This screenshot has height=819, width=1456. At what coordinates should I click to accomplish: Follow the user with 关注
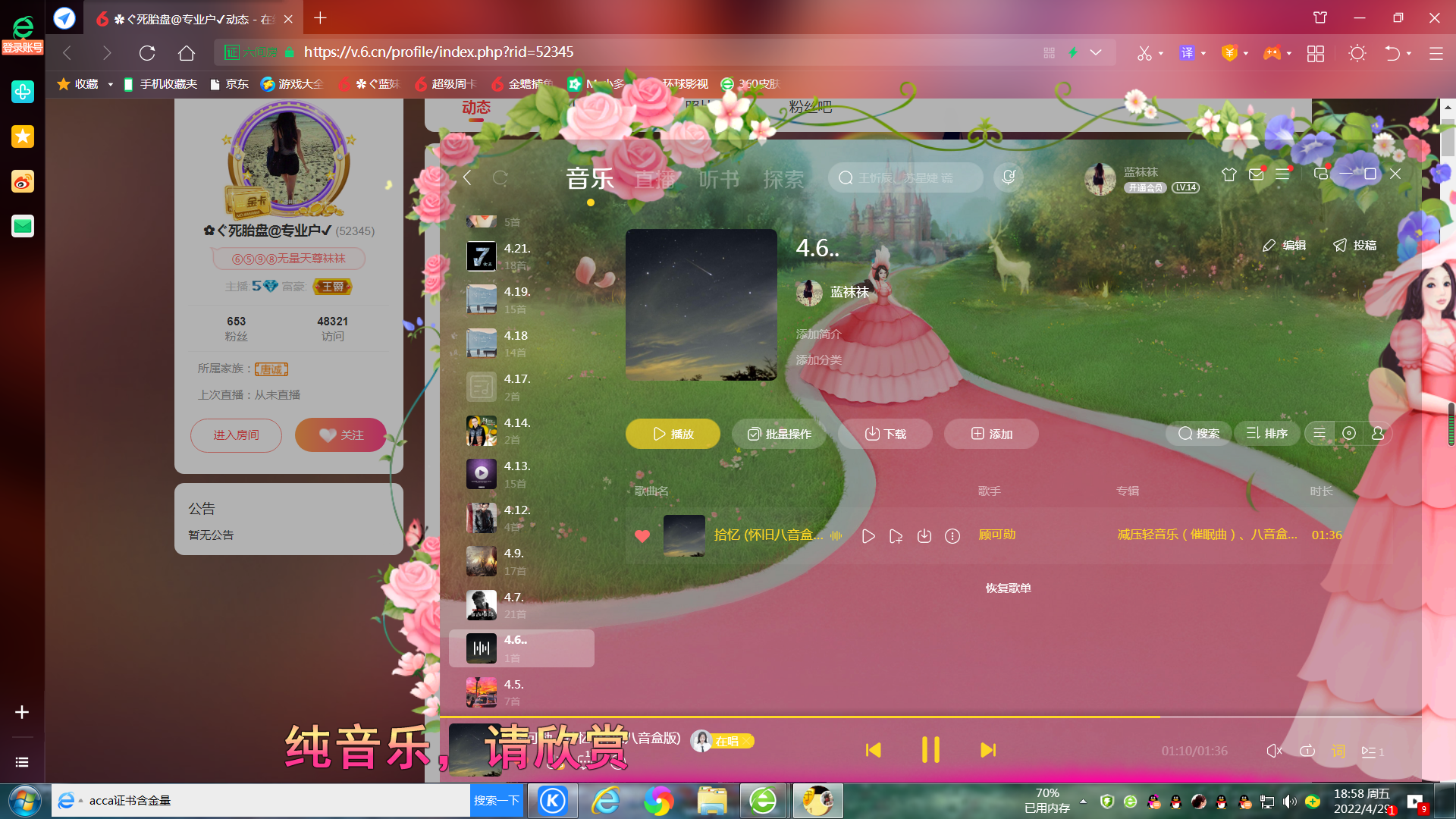pyautogui.click(x=341, y=435)
